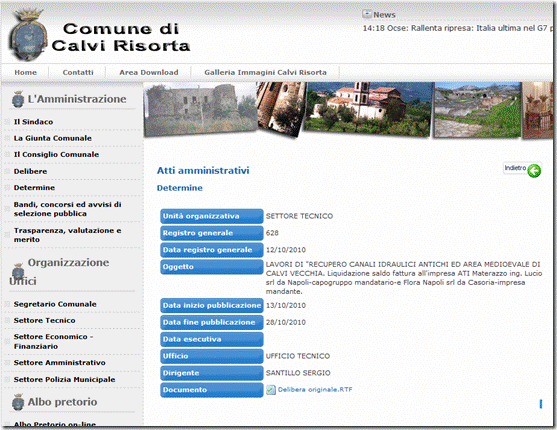
Task: Click the news ticker headline about Ocse
Action: pyautogui.click(x=458, y=28)
